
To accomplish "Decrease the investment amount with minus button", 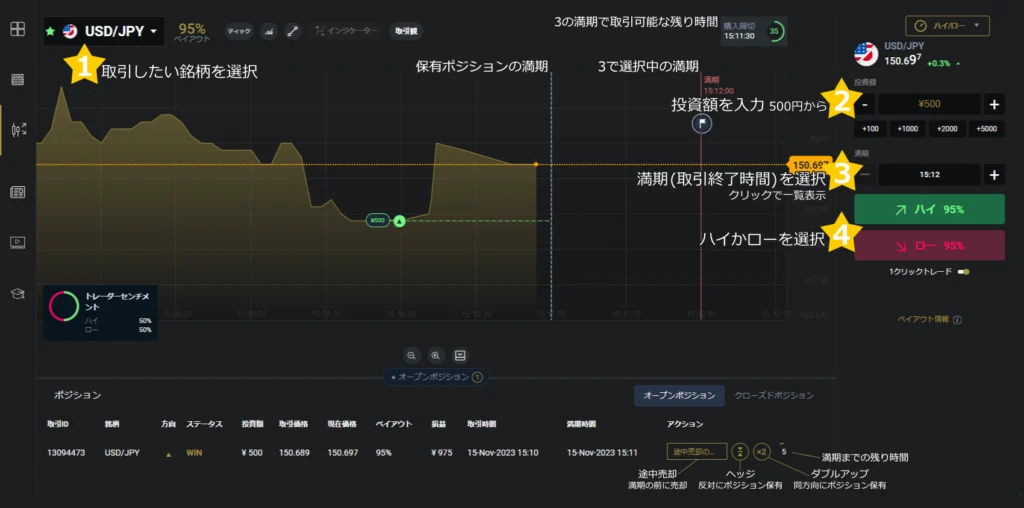I will [x=864, y=104].
